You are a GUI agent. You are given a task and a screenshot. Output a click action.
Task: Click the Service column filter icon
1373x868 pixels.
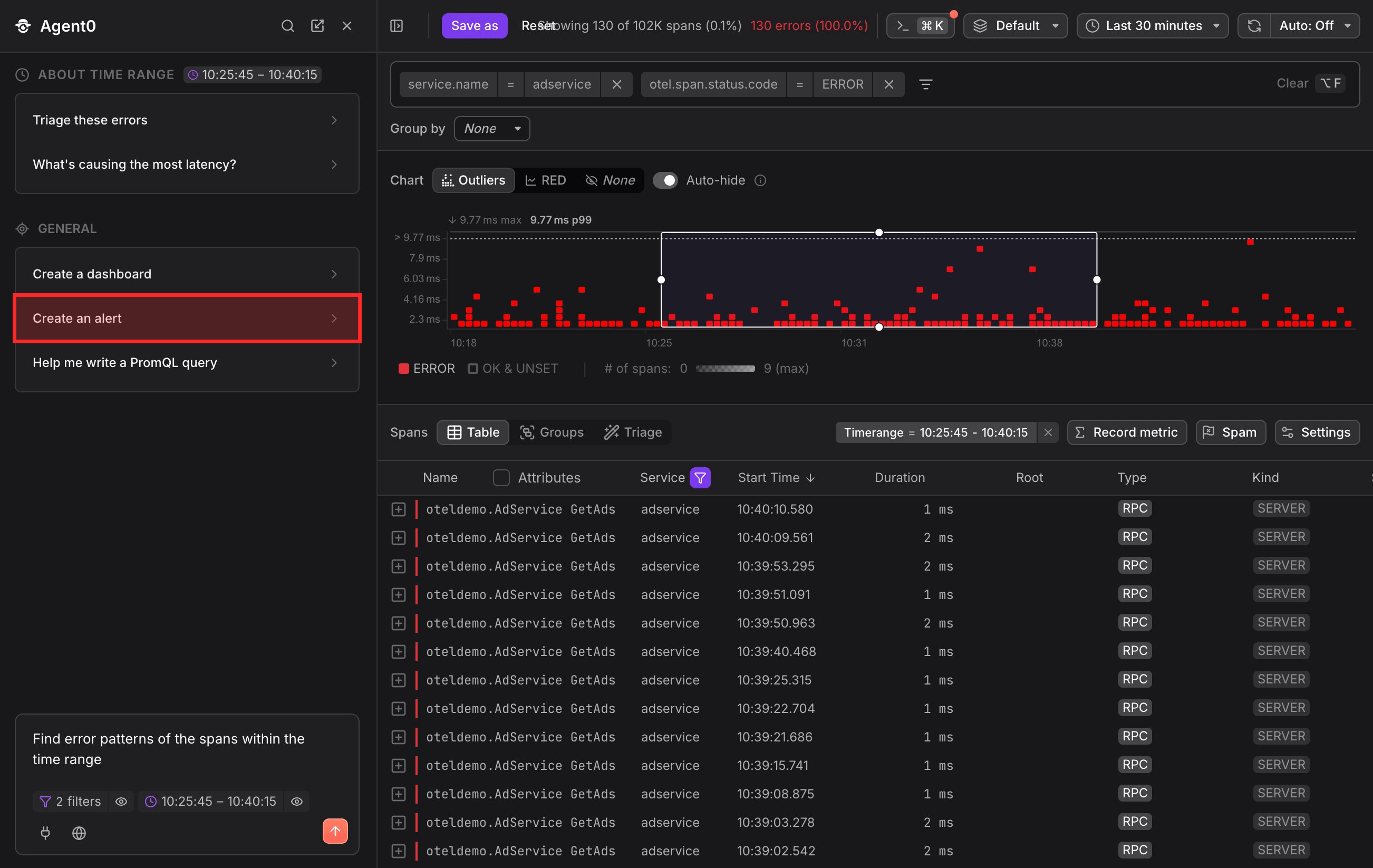[700, 478]
